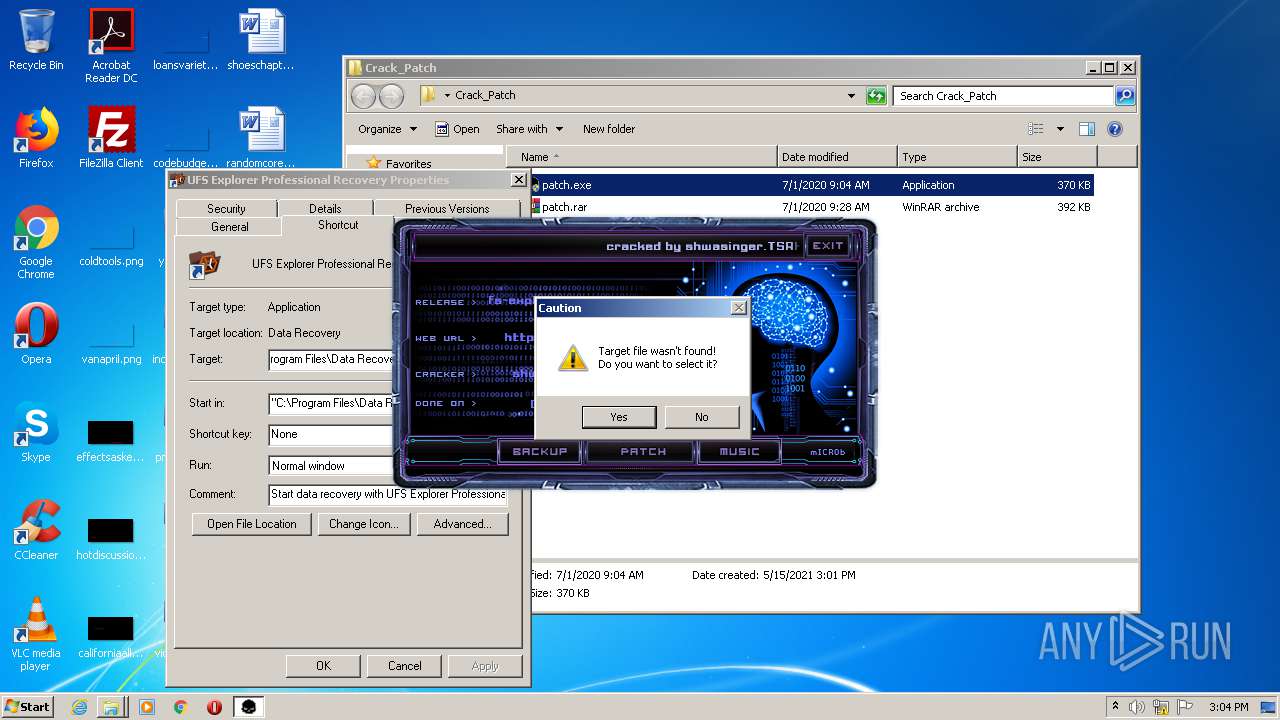Toggle MUSIC button in the patcher

tap(740, 452)
